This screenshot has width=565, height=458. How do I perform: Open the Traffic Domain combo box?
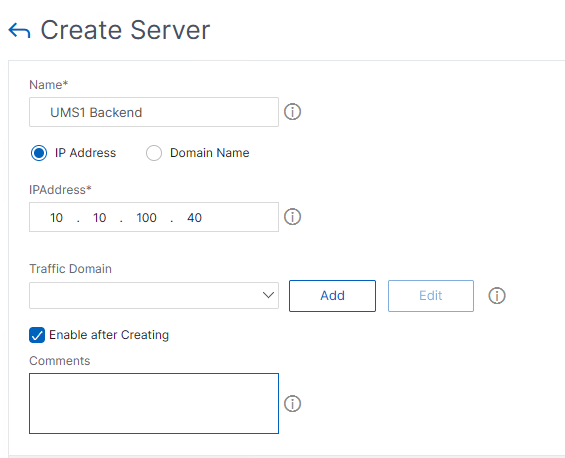pyautogui.click(x=154, y=295)
